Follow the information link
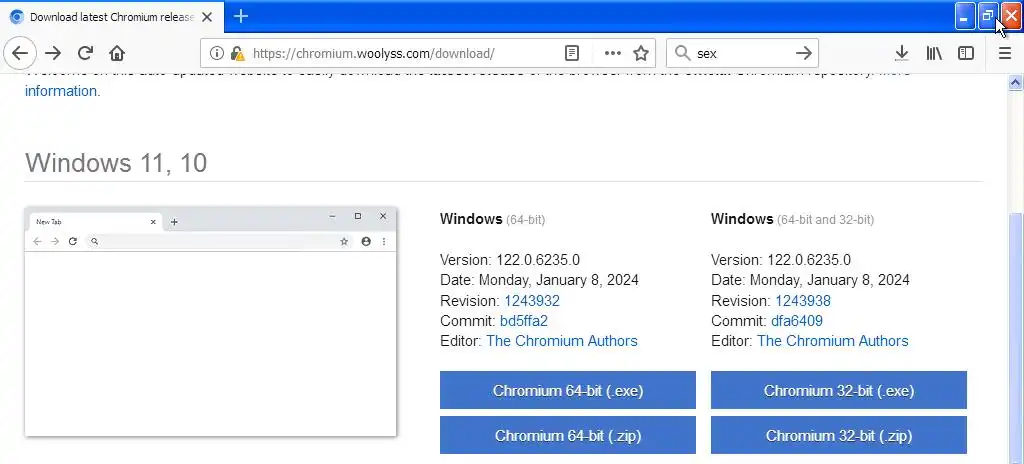This screenshot has width=1024, height=464. pyautogui.click(x=63, y=91)
